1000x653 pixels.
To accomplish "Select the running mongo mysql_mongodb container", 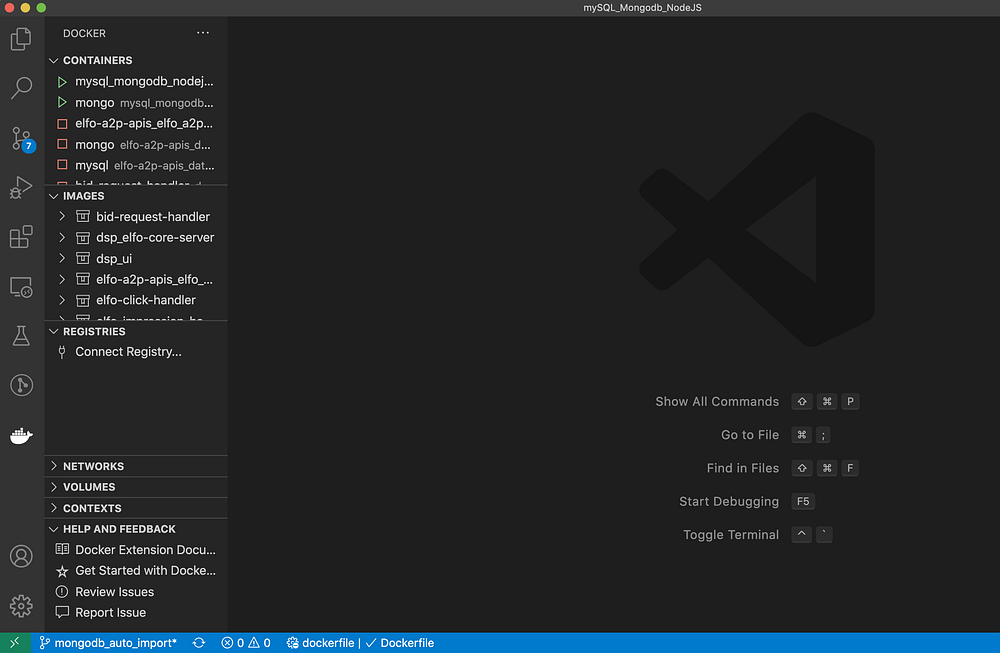I will click(136, 103).
